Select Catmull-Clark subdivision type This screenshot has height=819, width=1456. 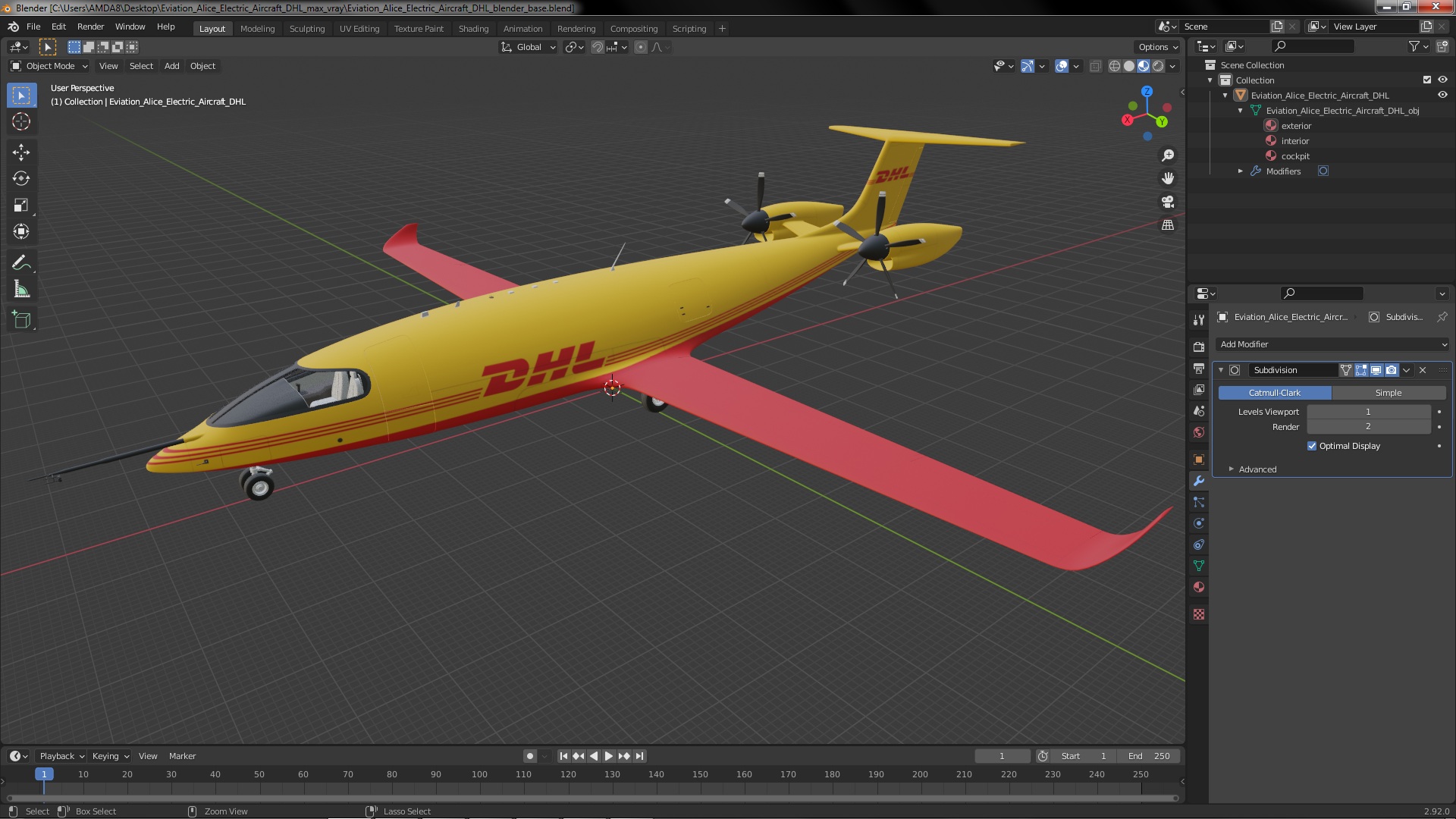[1275, 393]
